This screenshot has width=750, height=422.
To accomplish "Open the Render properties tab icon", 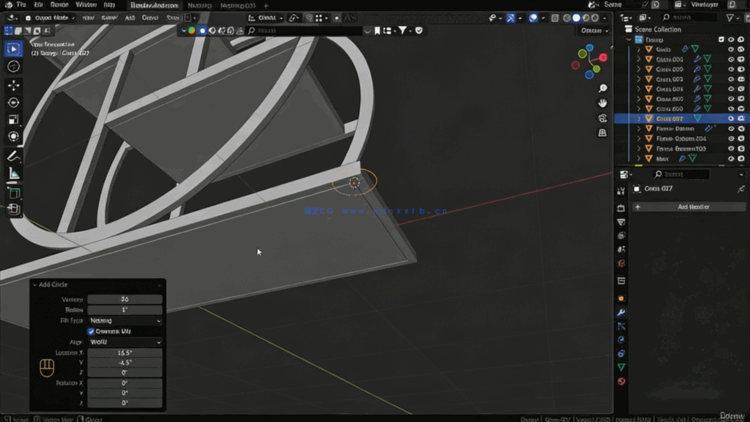I will click(x=621, y=209).
